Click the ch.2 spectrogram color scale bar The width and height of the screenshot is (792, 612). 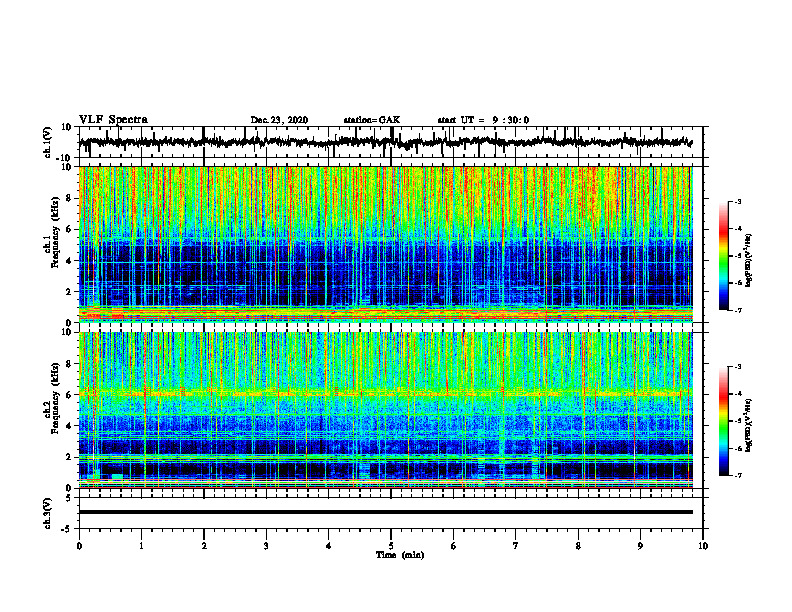click(x=723, y=421)
